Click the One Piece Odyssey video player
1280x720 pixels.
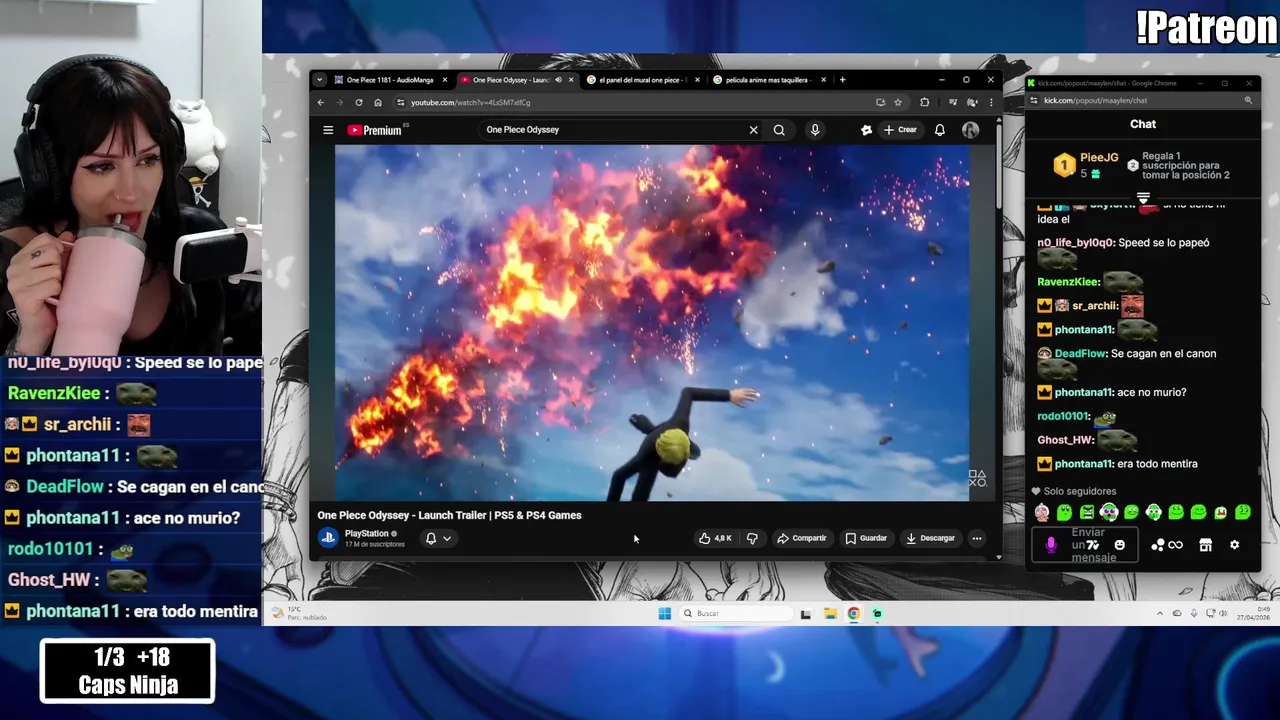click(652, 322)
